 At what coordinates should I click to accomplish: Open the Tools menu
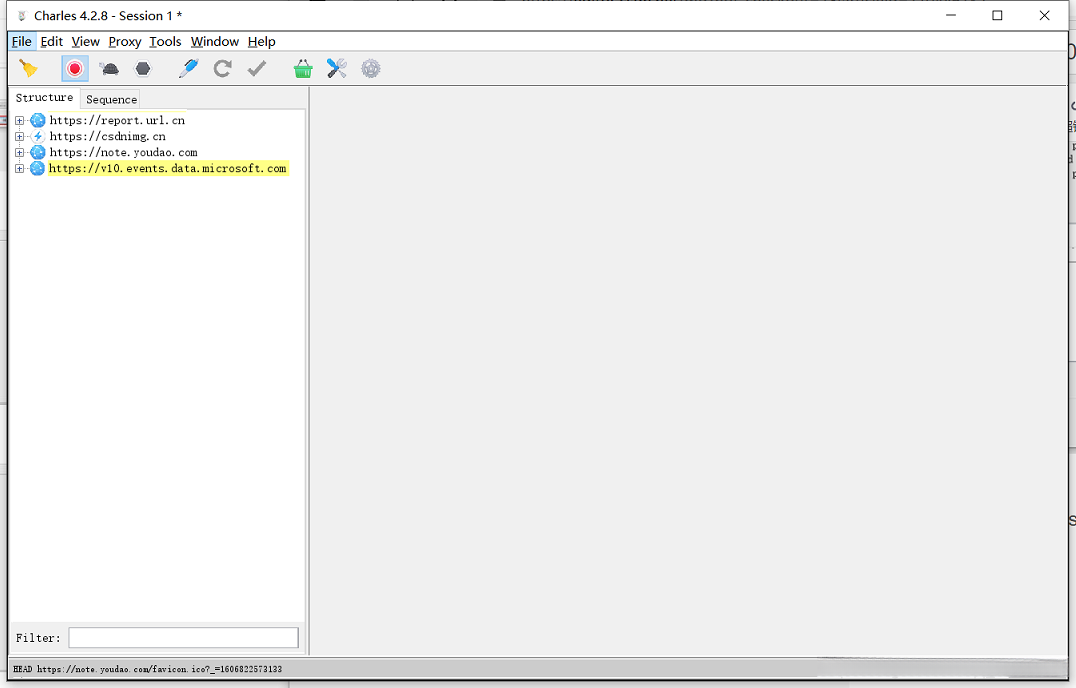click(165, 42)
